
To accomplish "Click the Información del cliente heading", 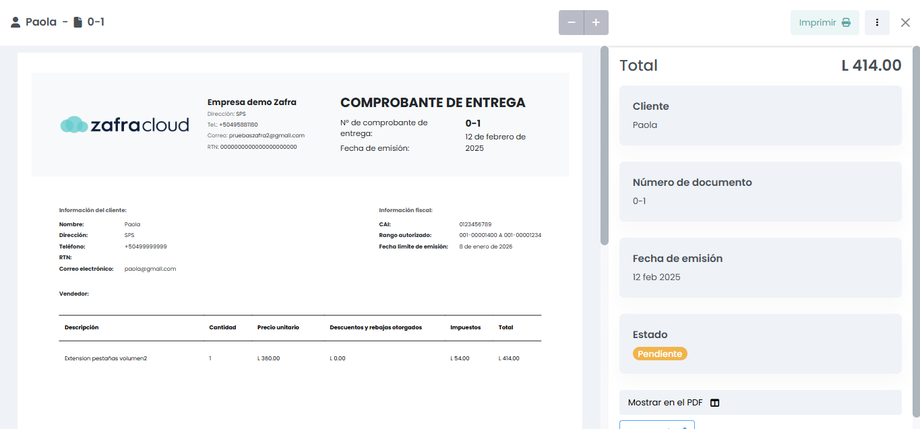I will click(x=93, y=210).
